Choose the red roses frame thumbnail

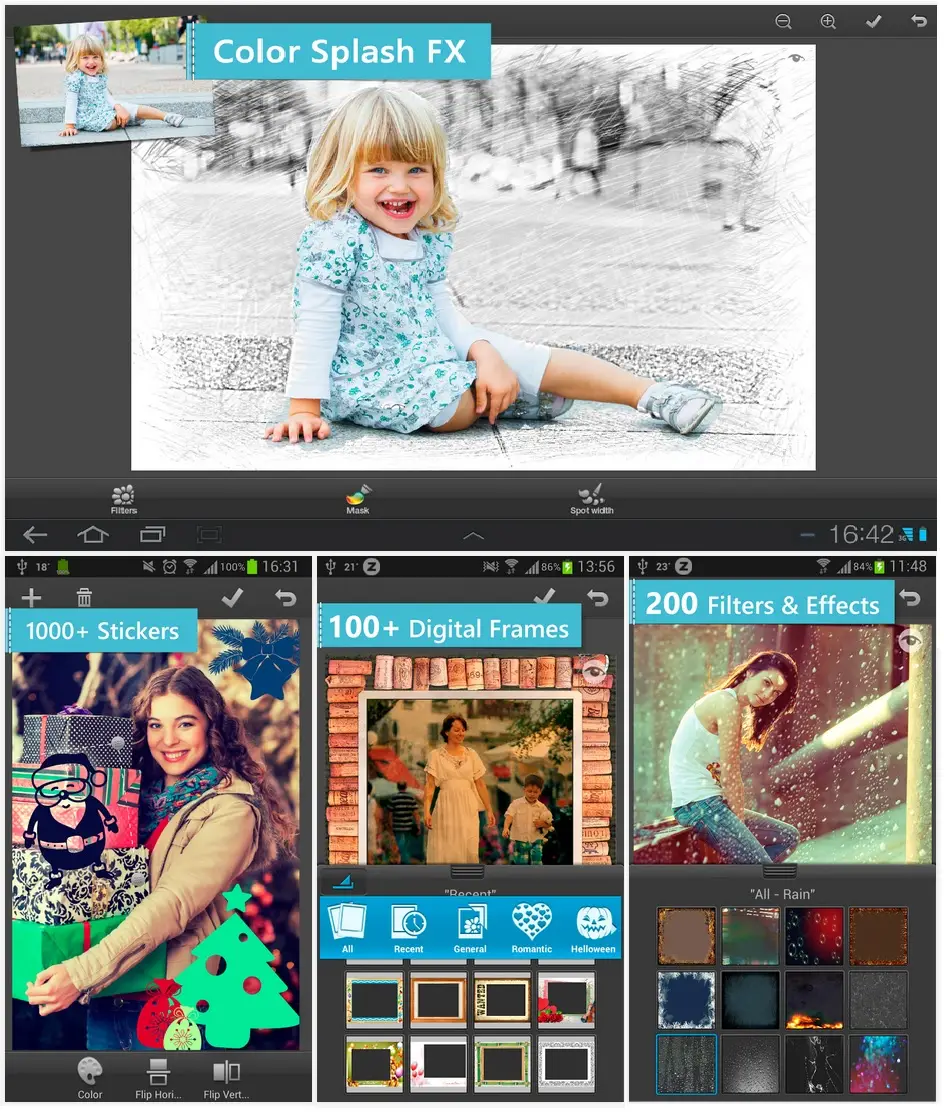(566, 1001)
